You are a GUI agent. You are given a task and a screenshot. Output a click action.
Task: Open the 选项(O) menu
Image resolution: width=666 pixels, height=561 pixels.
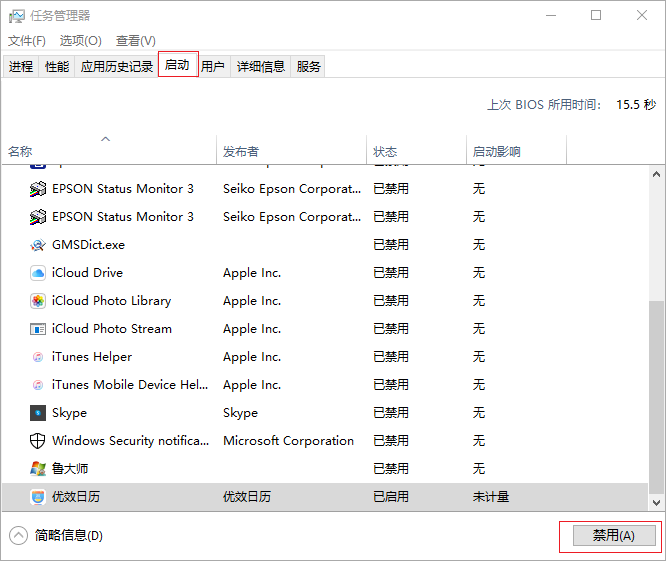coord(80,41)
